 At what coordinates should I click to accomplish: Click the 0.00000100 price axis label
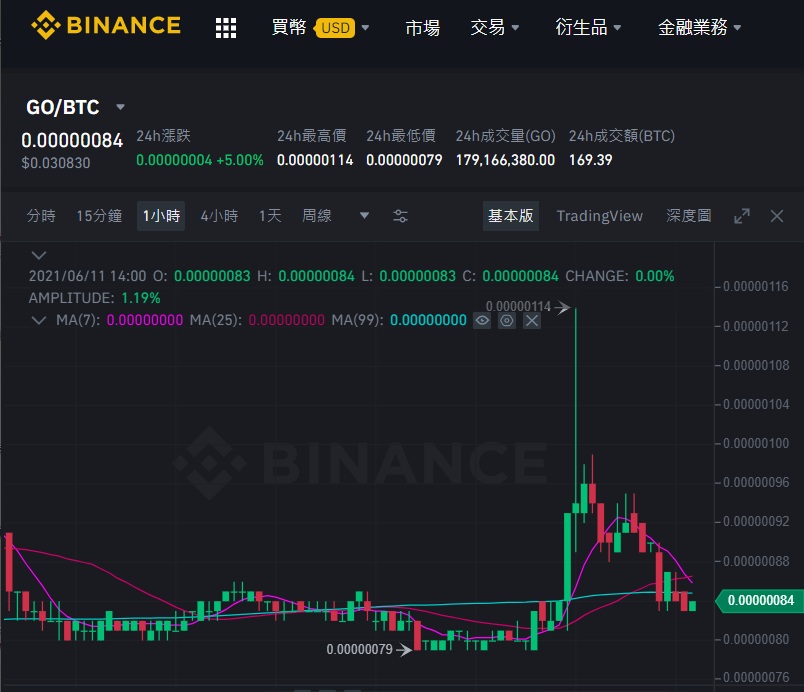756,443
